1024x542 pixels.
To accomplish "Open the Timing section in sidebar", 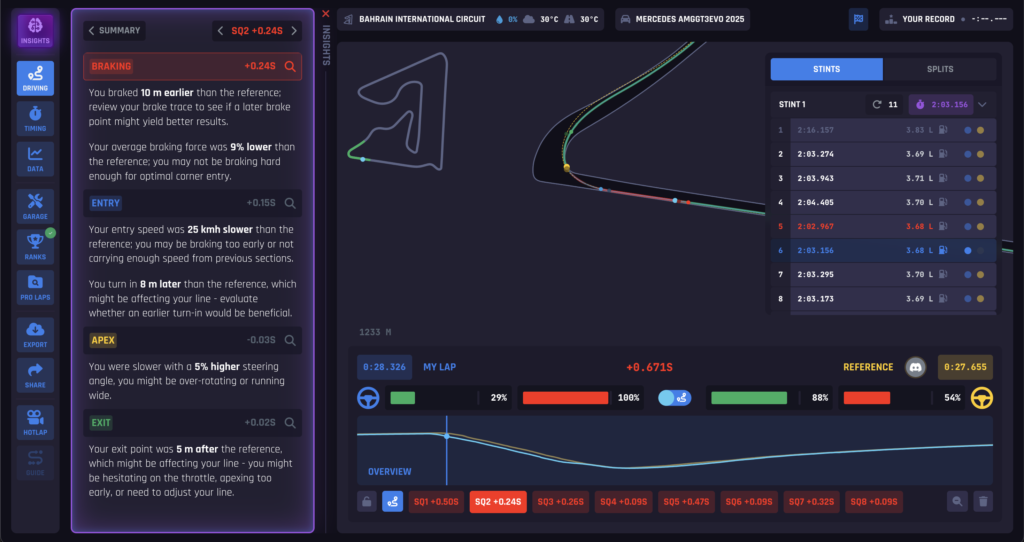I will (x=35, y=118).
